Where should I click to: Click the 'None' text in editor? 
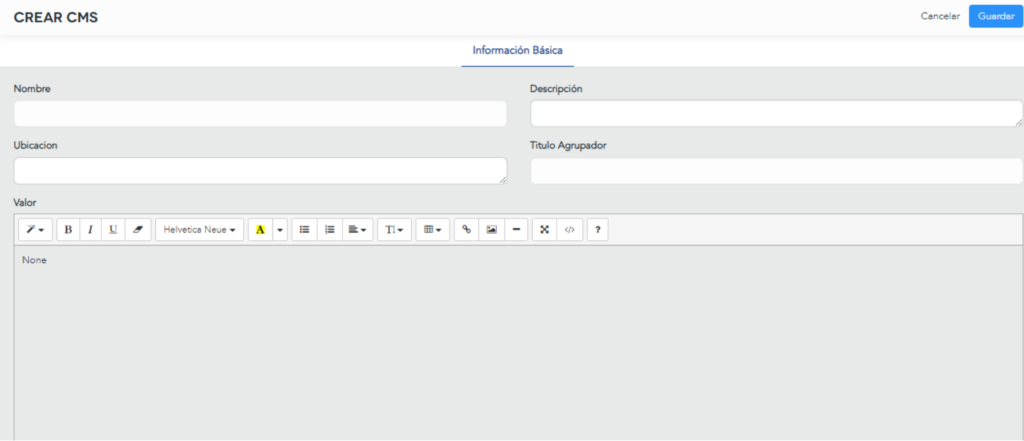pyautogui.click(x=35, y=260)
